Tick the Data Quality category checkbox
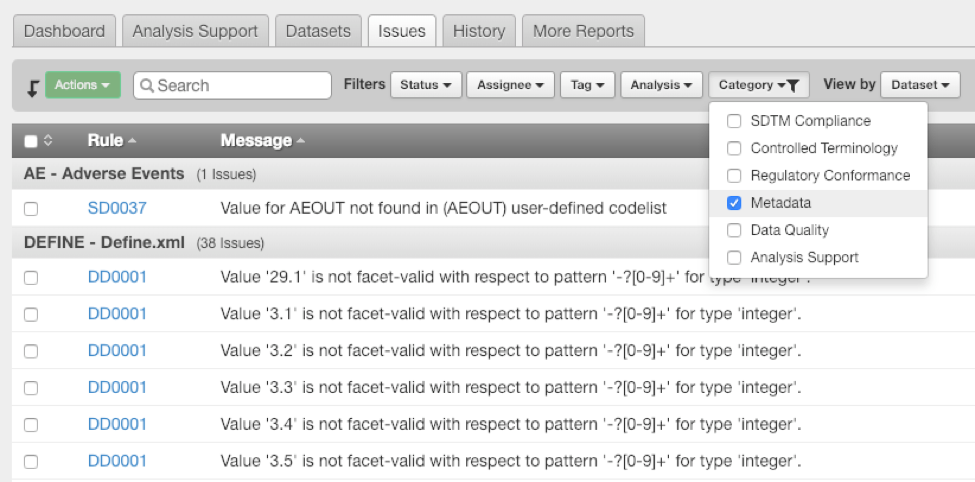The image size is (975, 482). (x=734, y=230)
